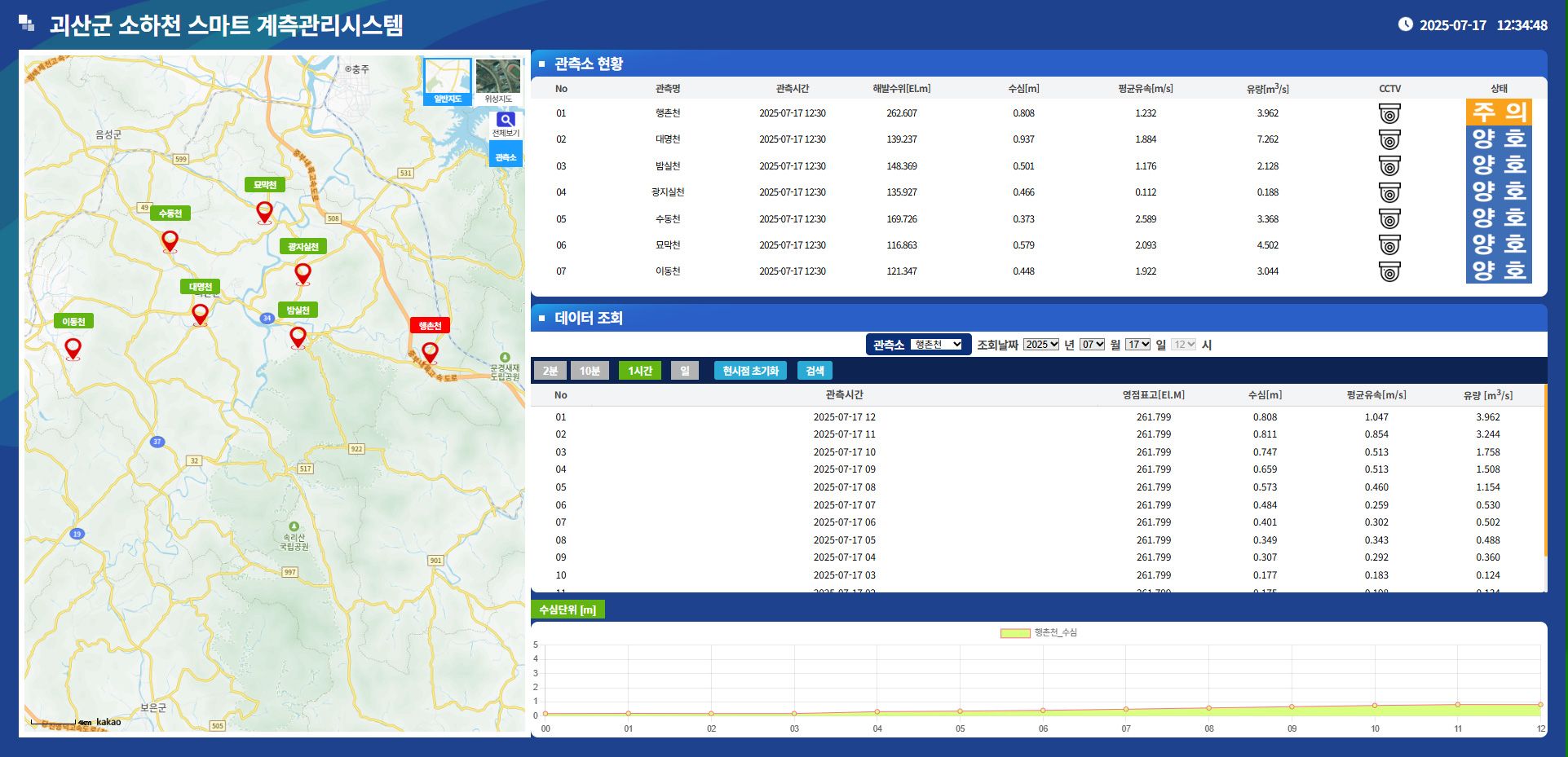Open the year dropdown showing 2025

[1041, 345]
